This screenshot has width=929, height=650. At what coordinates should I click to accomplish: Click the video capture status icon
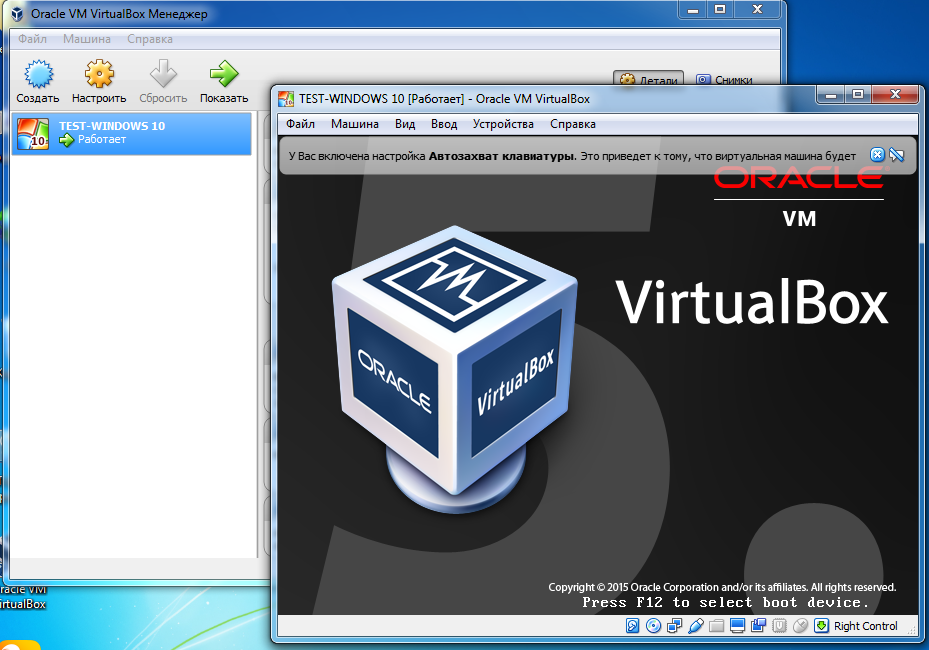coord(758,626)
